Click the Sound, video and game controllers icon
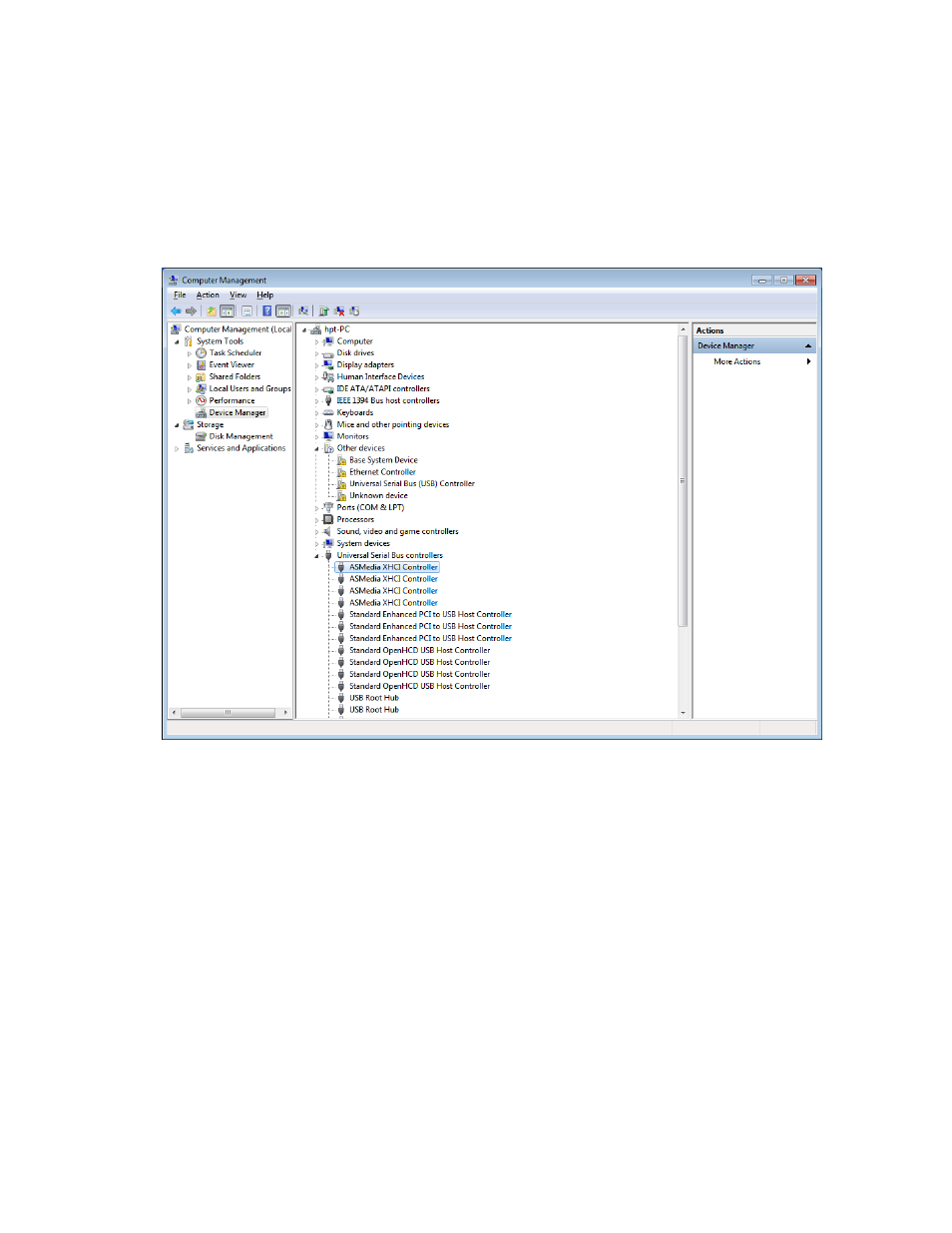Image resolution: width=952 pixels, height=1233 pixels. tap(328, 531)
